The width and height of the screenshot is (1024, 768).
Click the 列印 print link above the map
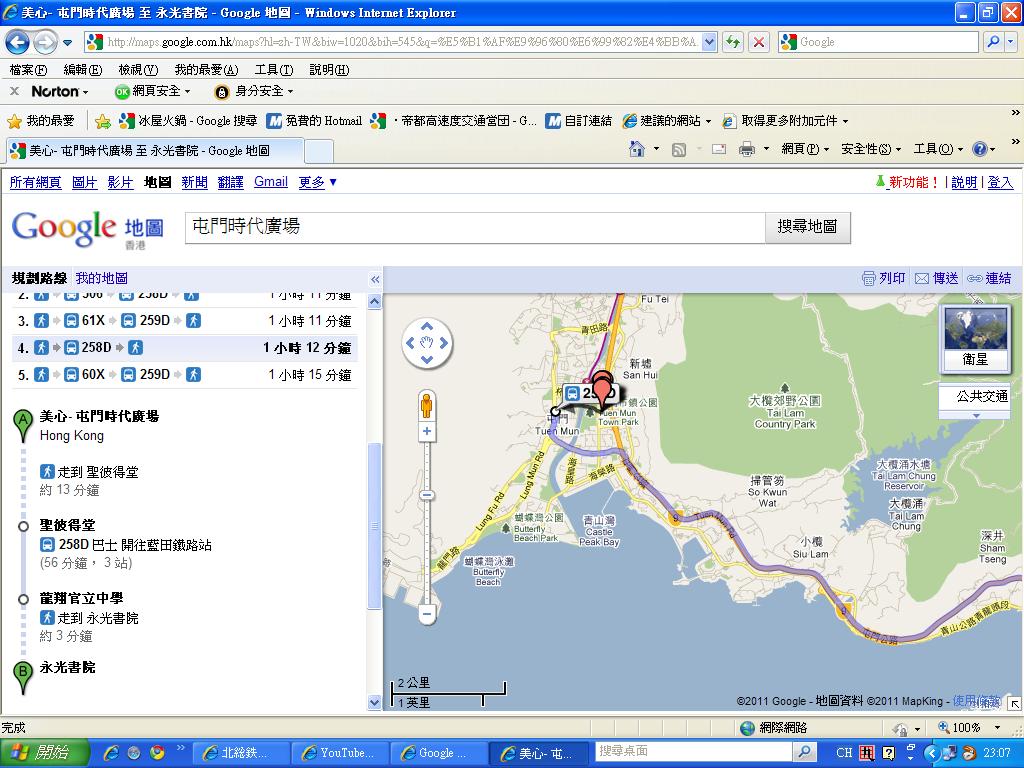884,279
